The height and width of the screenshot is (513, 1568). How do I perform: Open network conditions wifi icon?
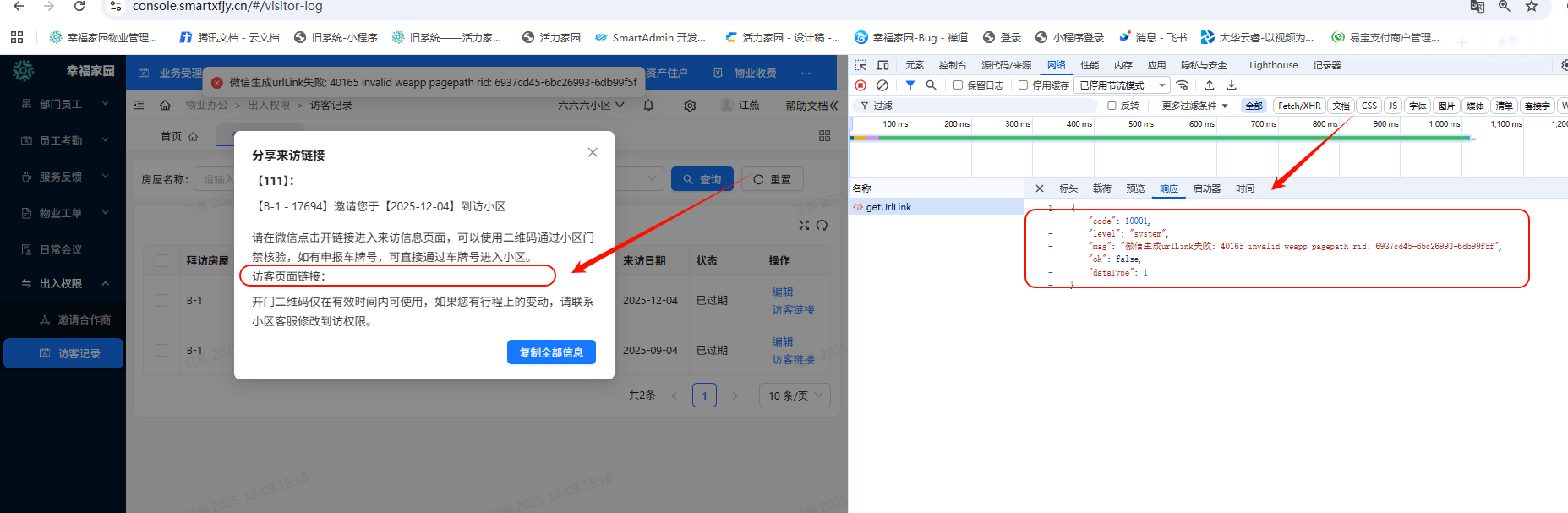(1183, 85)
